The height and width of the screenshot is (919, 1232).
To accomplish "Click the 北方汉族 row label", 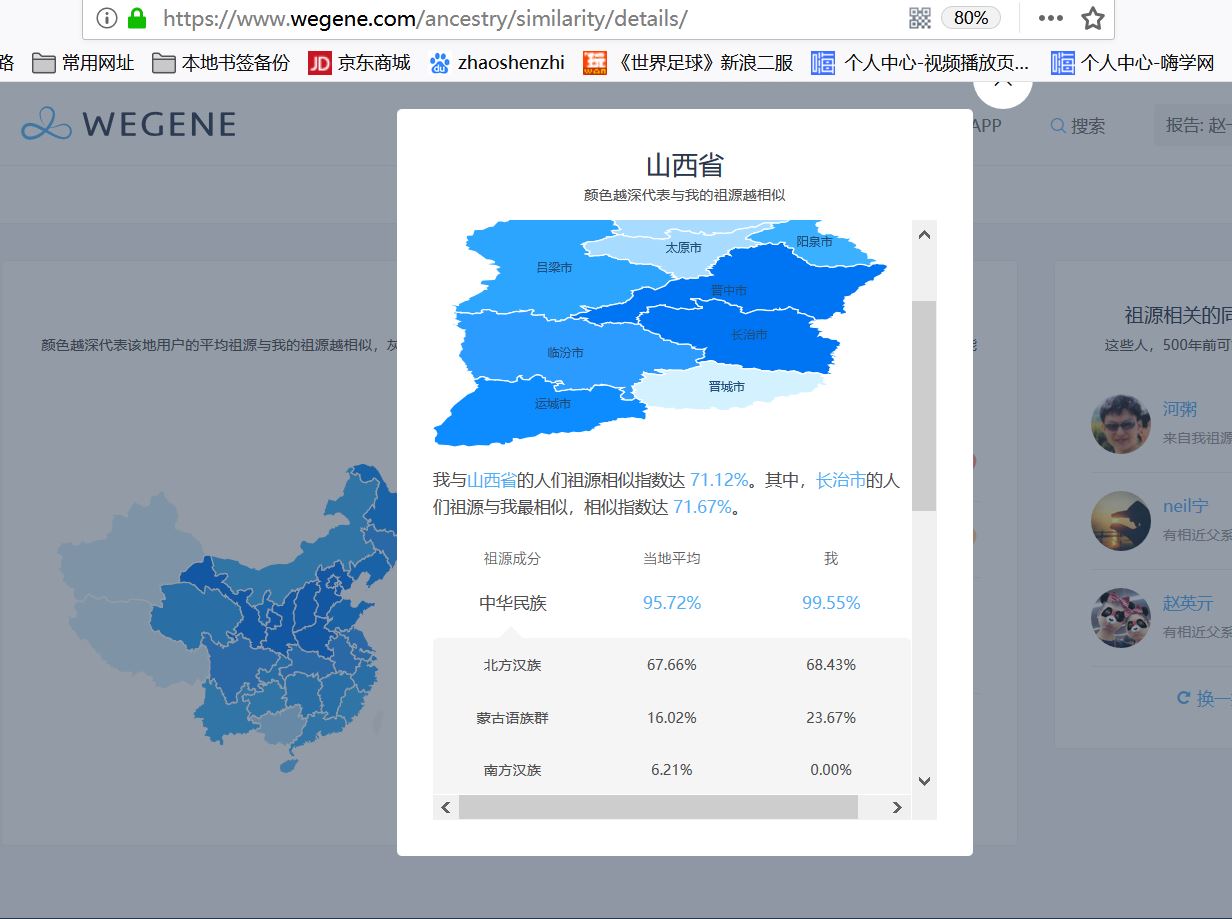I will (512, 664).
